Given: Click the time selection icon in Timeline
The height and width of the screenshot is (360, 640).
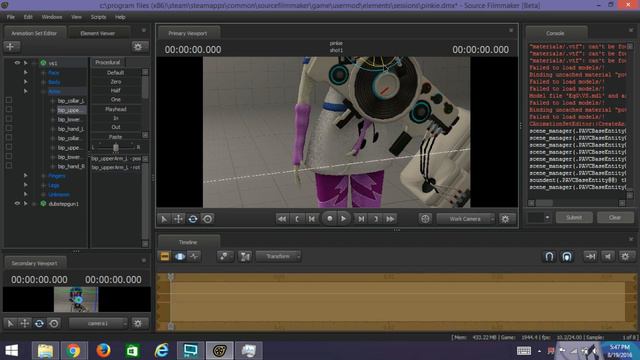Looking at the screenshot, I should pos(245,256).
